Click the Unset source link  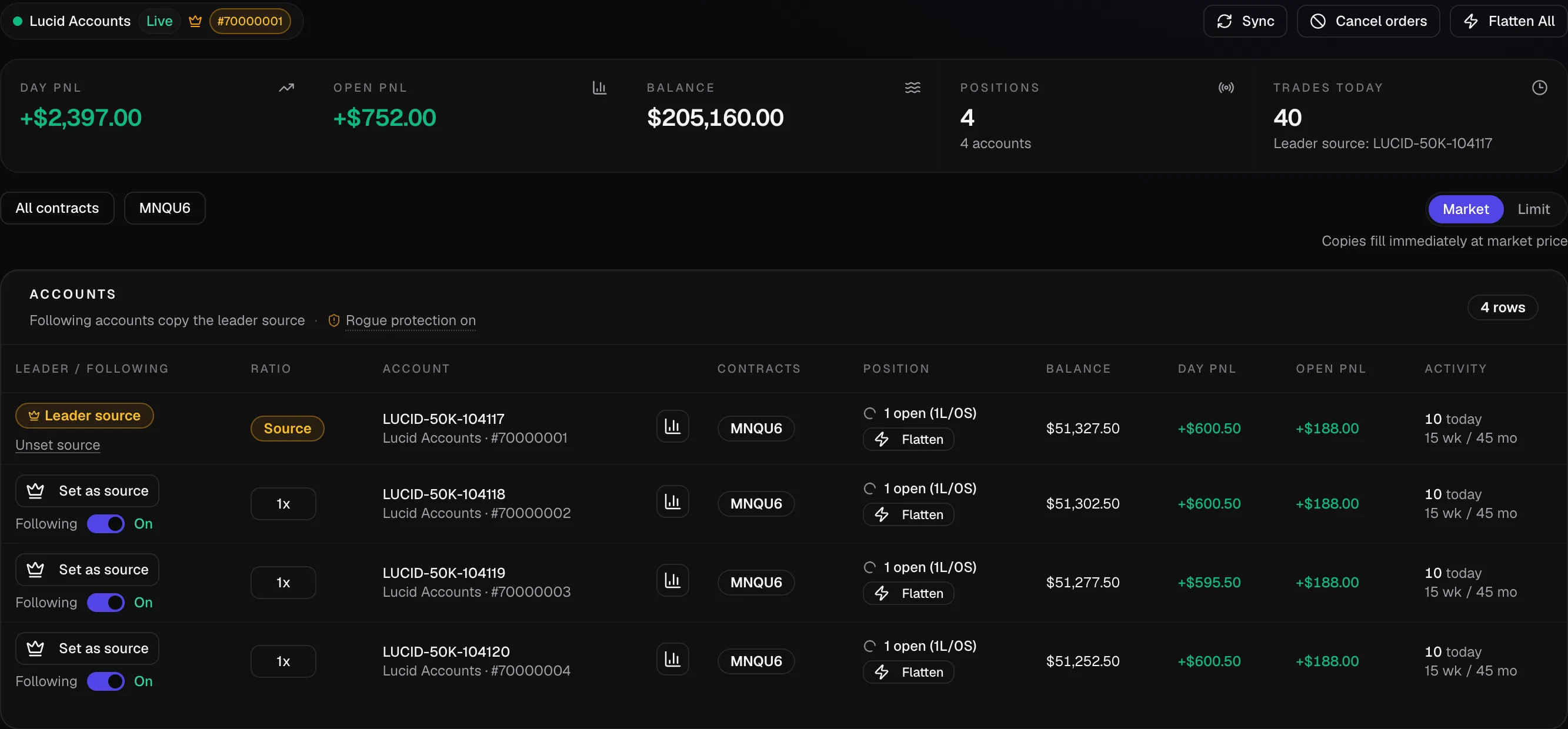coord(58,445)
